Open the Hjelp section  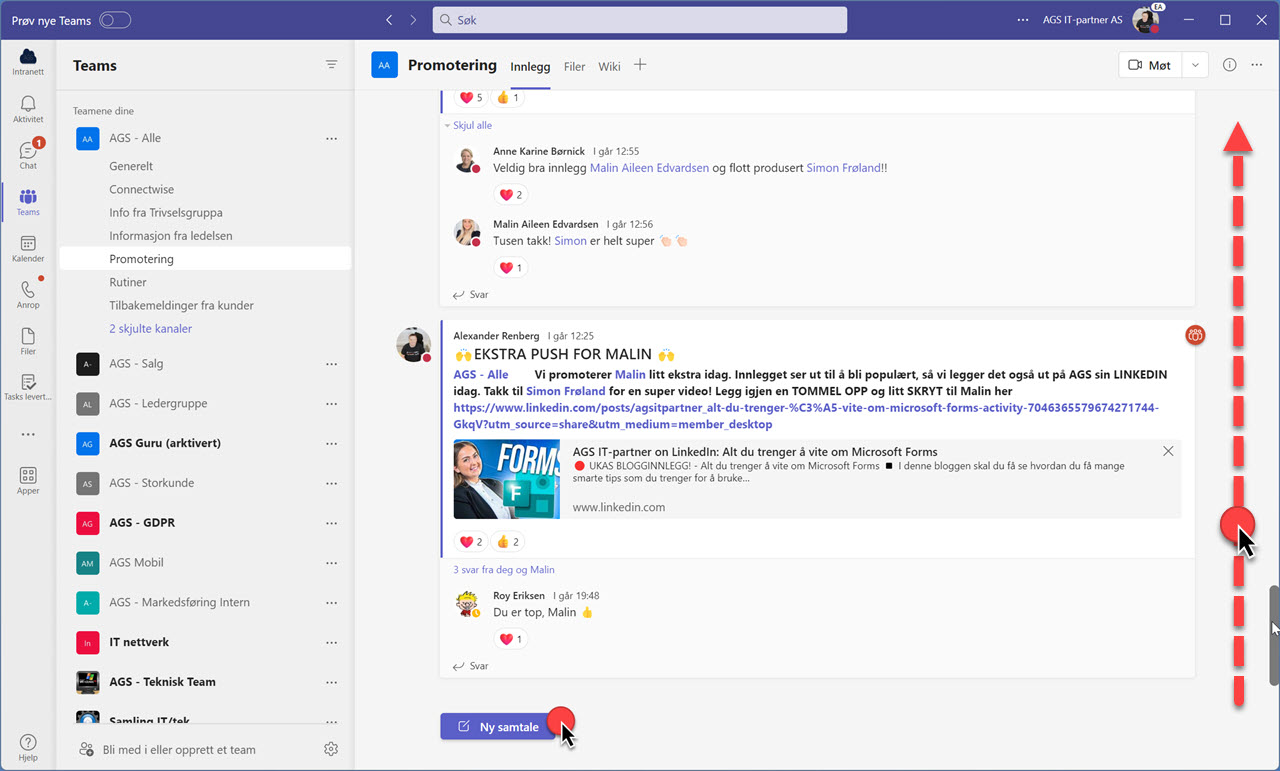[x=27, y=745]
